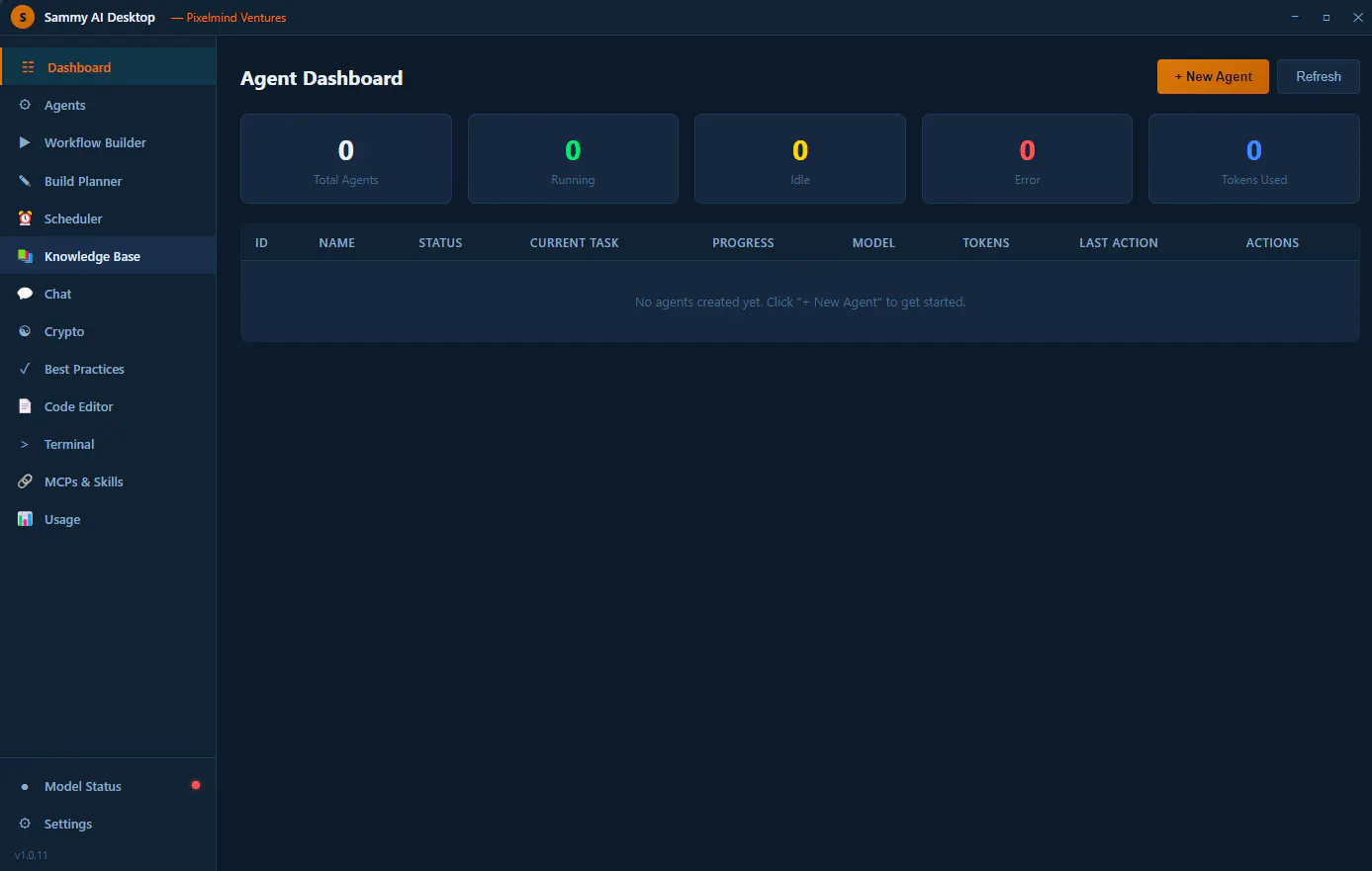Click the Workflow Builder play icon

25,142
